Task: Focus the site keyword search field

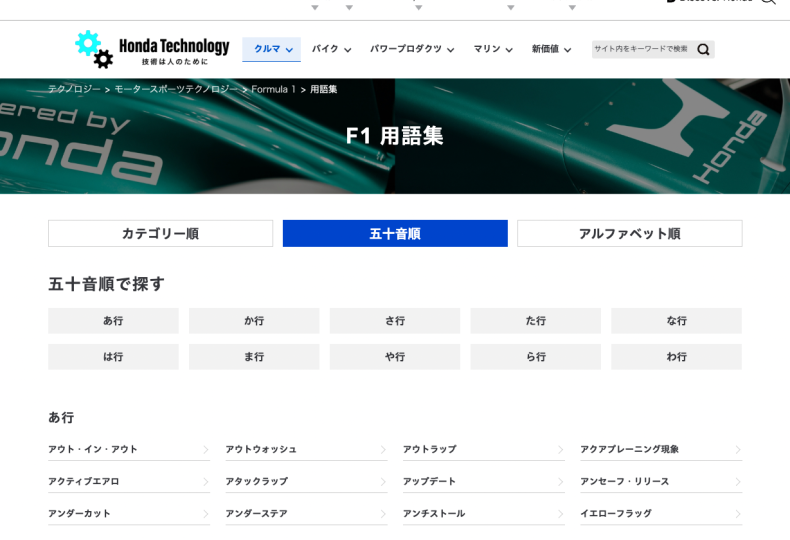Action: point(642,49)
